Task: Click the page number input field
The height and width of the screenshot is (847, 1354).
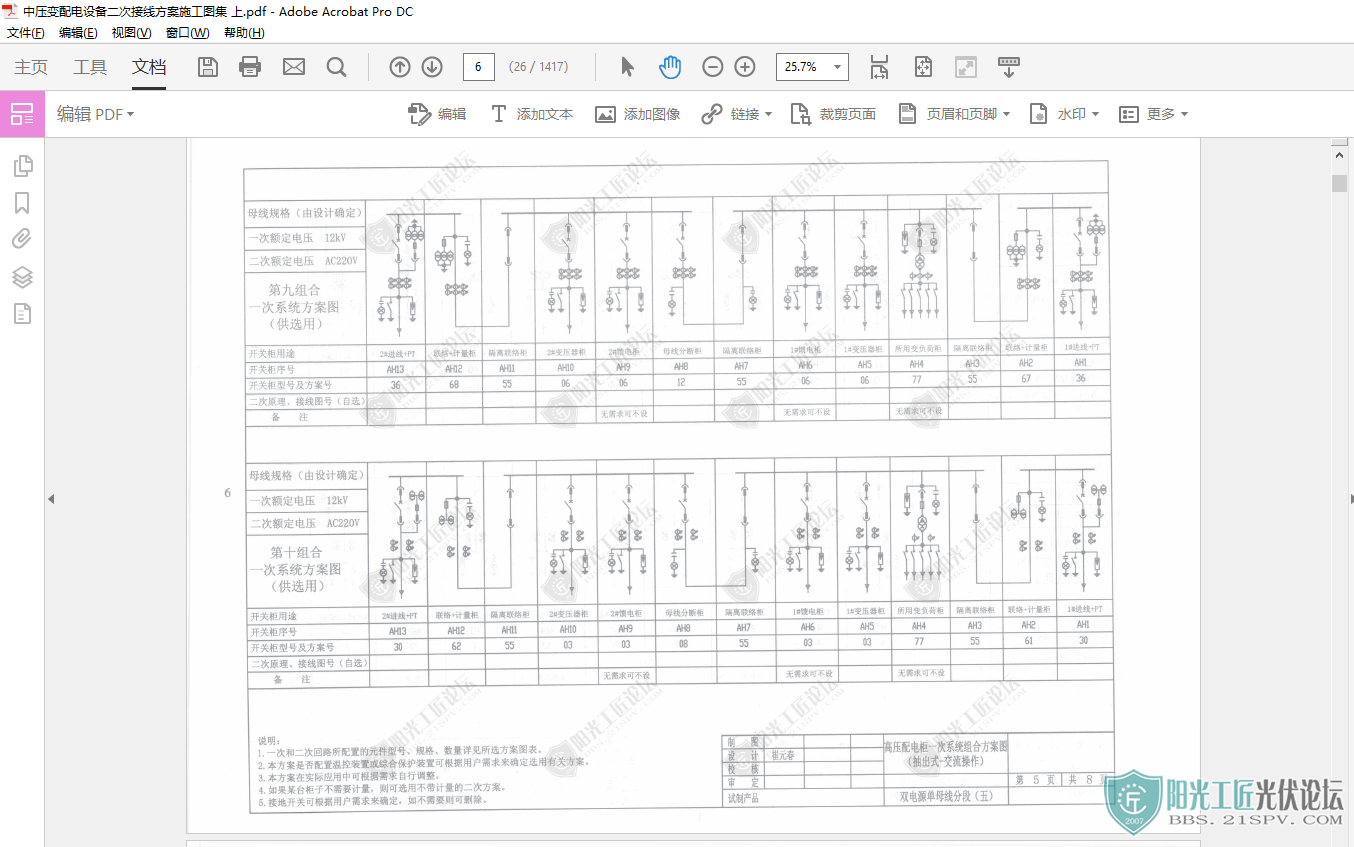Action: [x=479, y=67]
